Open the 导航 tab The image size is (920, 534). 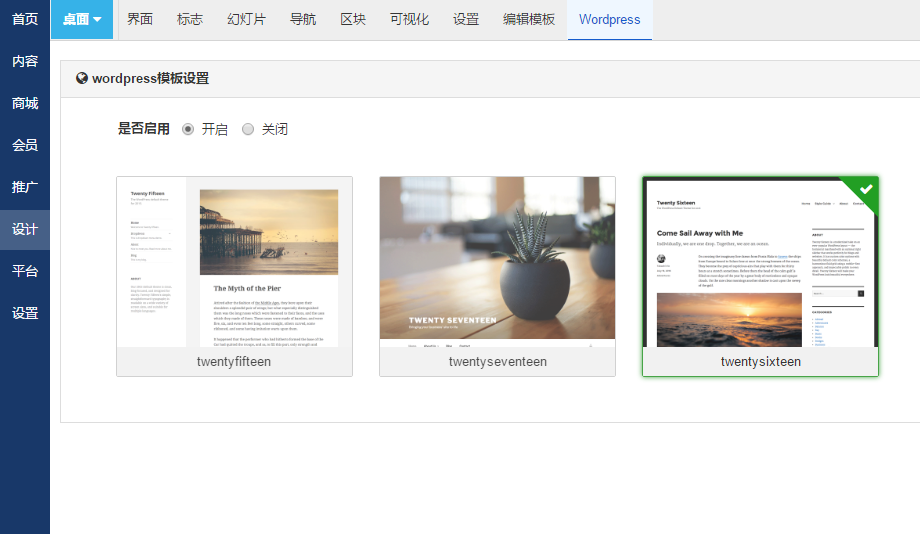(303, 19)
